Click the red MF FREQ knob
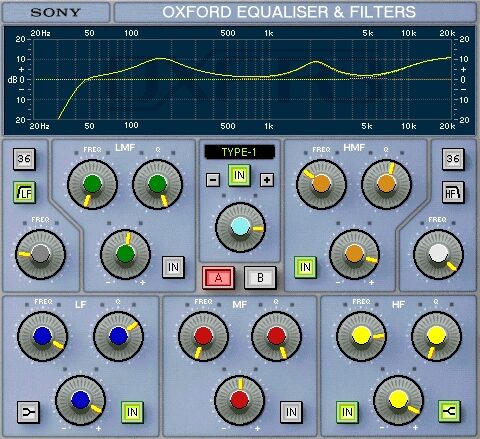 click(203, 336)
